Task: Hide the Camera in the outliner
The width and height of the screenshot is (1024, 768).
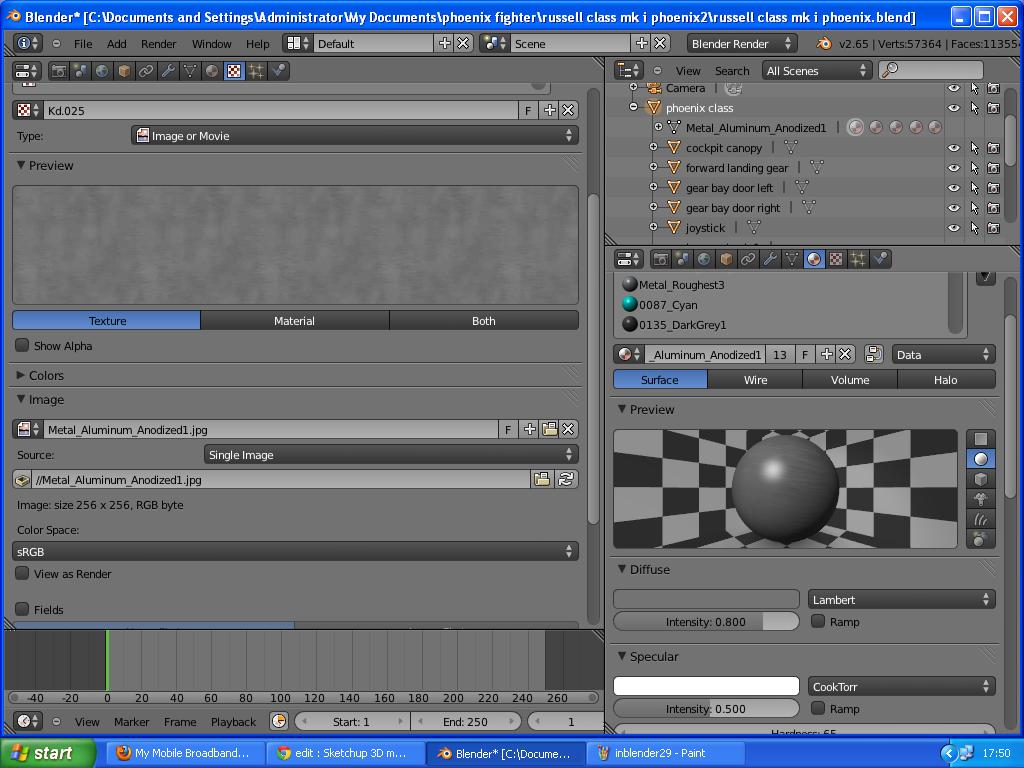Action: pos(953,87)
